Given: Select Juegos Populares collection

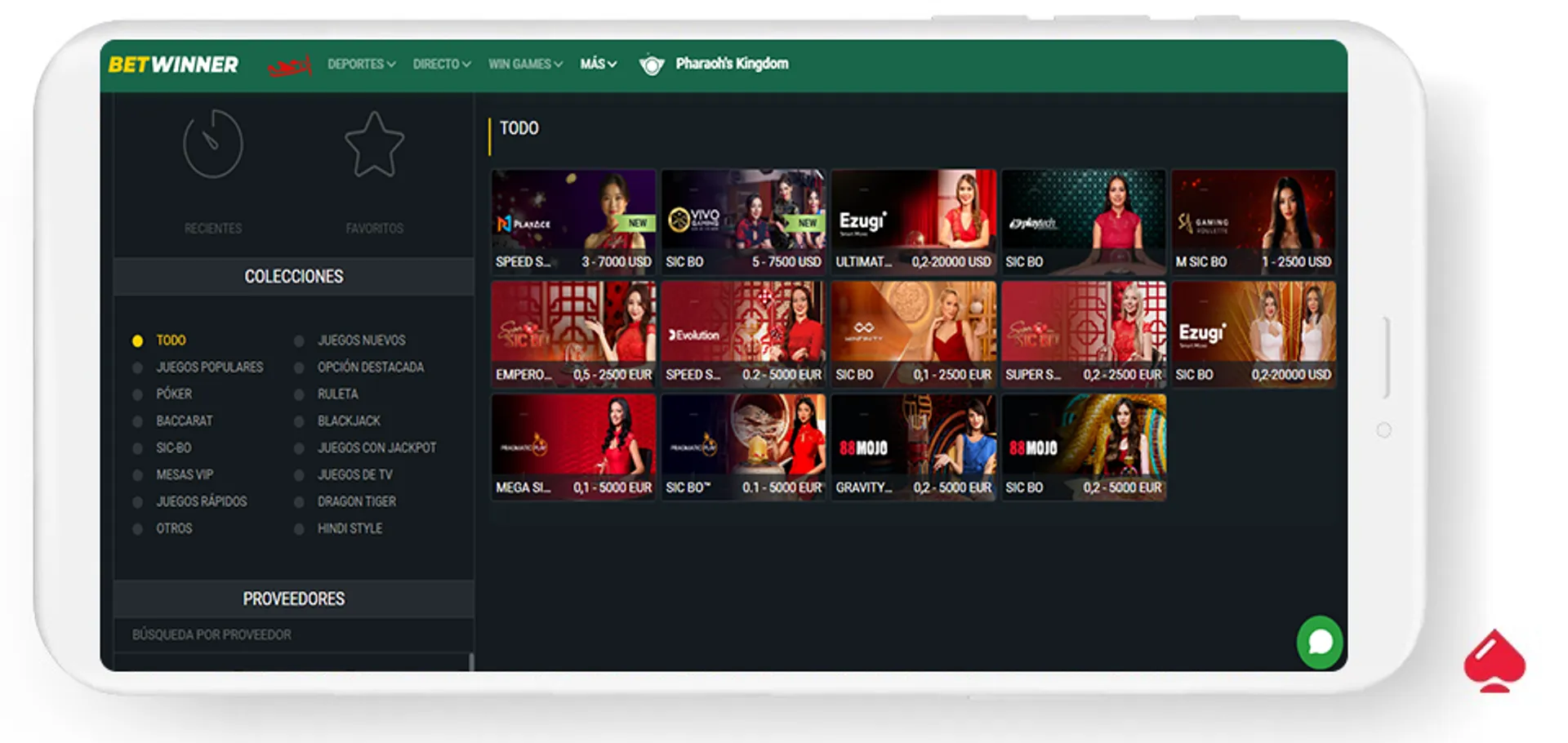Looking at the screenshot, I should 209,367.
